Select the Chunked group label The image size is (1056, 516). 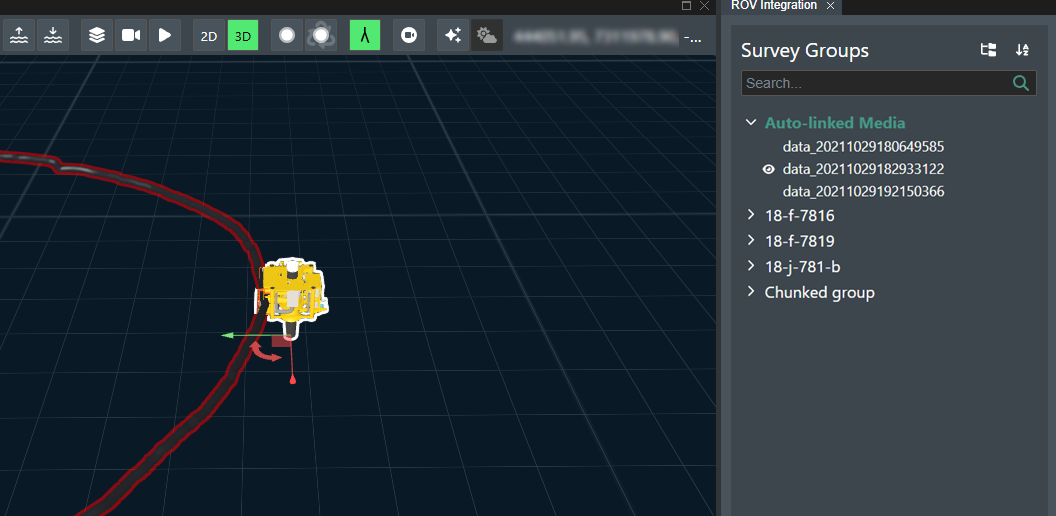(820, 292)
